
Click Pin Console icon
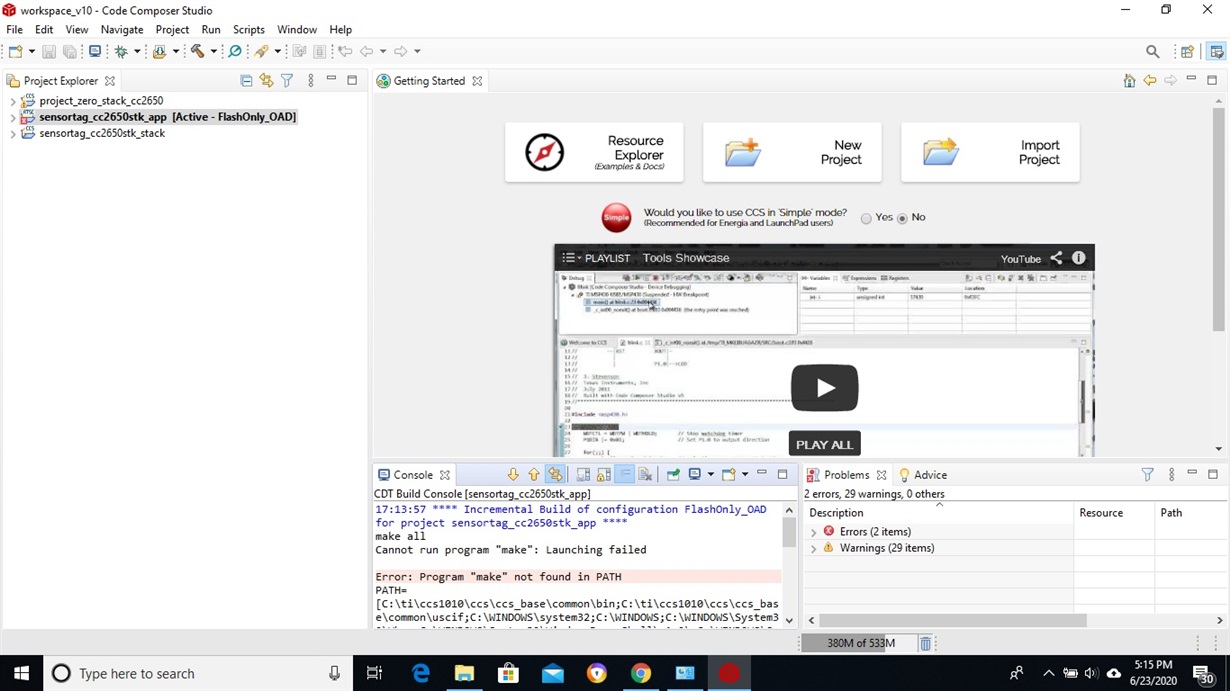[x=673, y=475]
